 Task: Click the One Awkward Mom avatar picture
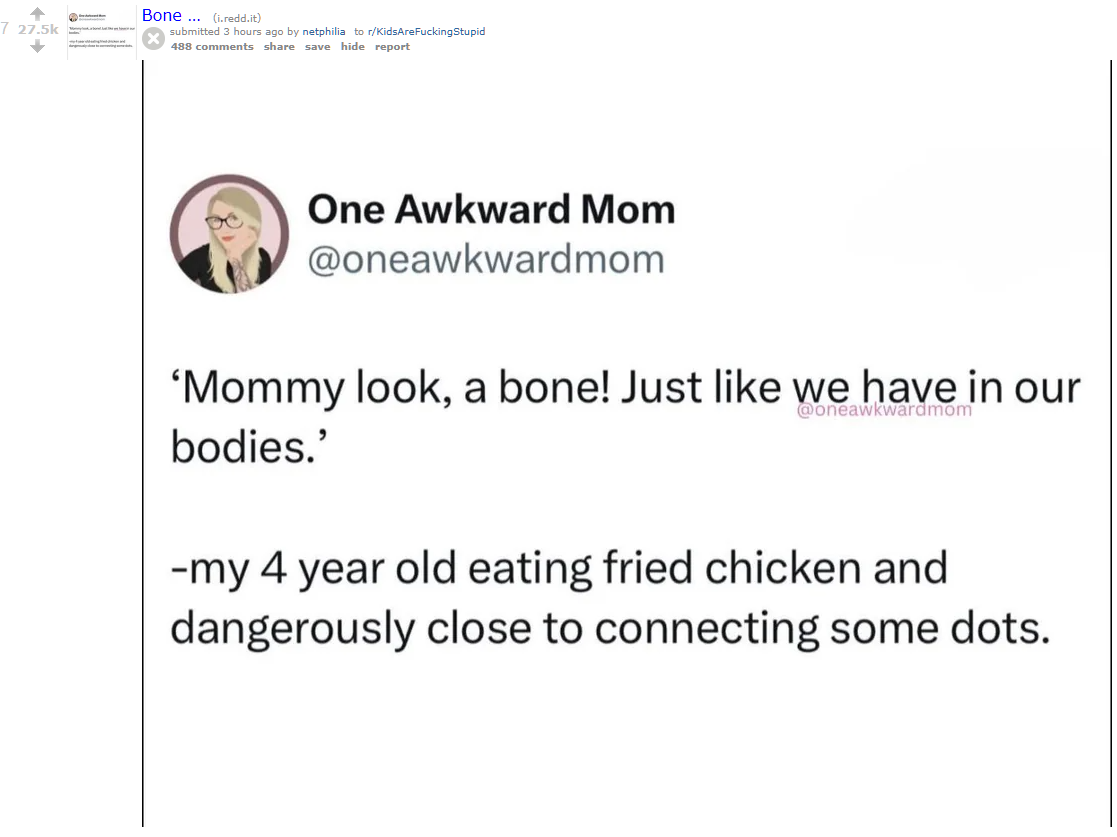coord(229,234)
